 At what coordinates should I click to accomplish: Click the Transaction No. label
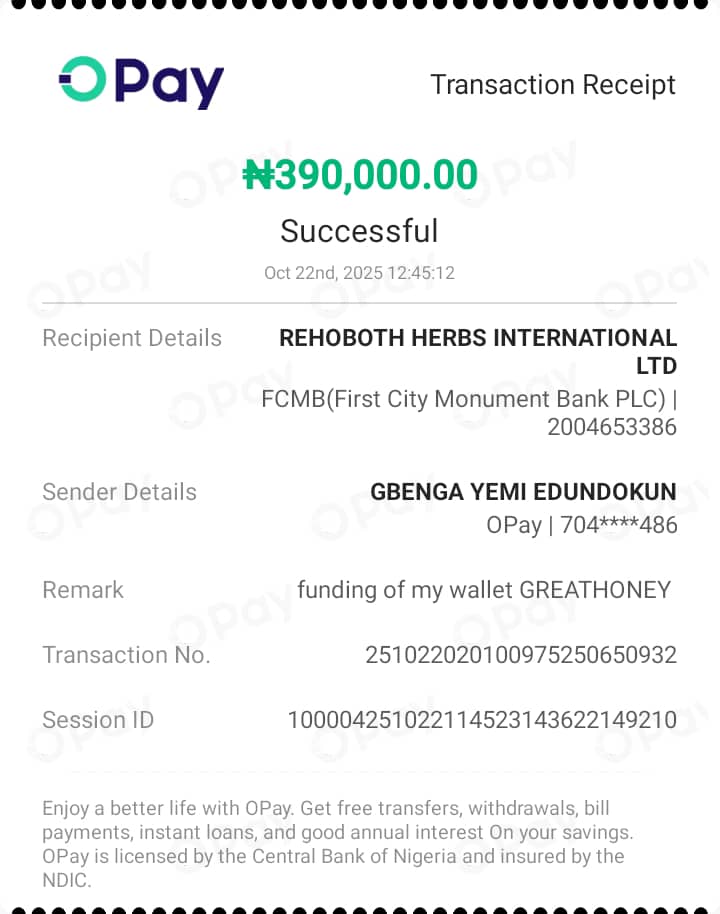(126, 655)
